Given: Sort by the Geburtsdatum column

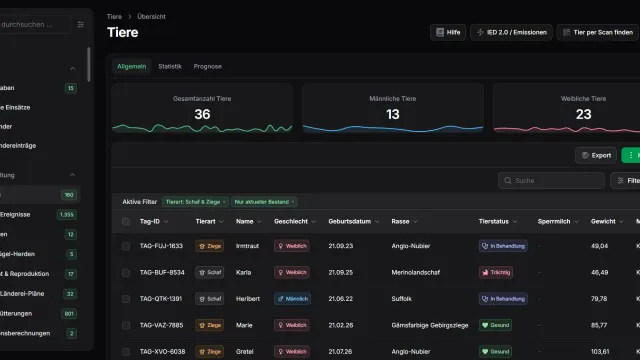Looking at the screenshot, I should [353, 222].
